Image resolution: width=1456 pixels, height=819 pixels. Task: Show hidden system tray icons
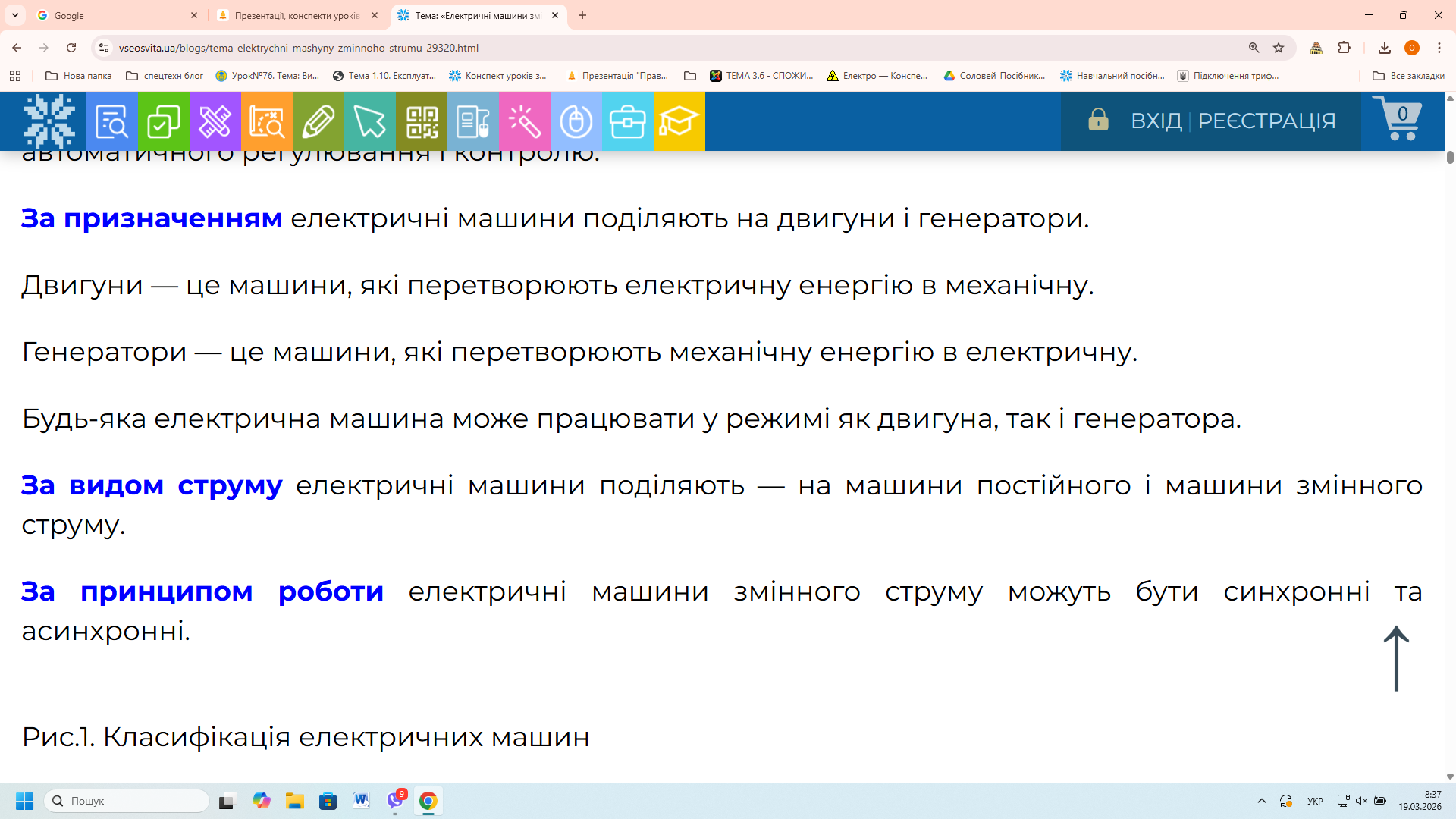pos(1261,801)
